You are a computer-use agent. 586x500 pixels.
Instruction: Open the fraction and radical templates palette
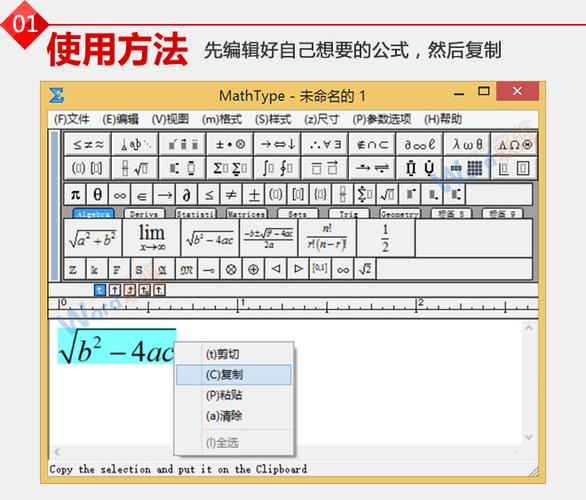[135, 168]
